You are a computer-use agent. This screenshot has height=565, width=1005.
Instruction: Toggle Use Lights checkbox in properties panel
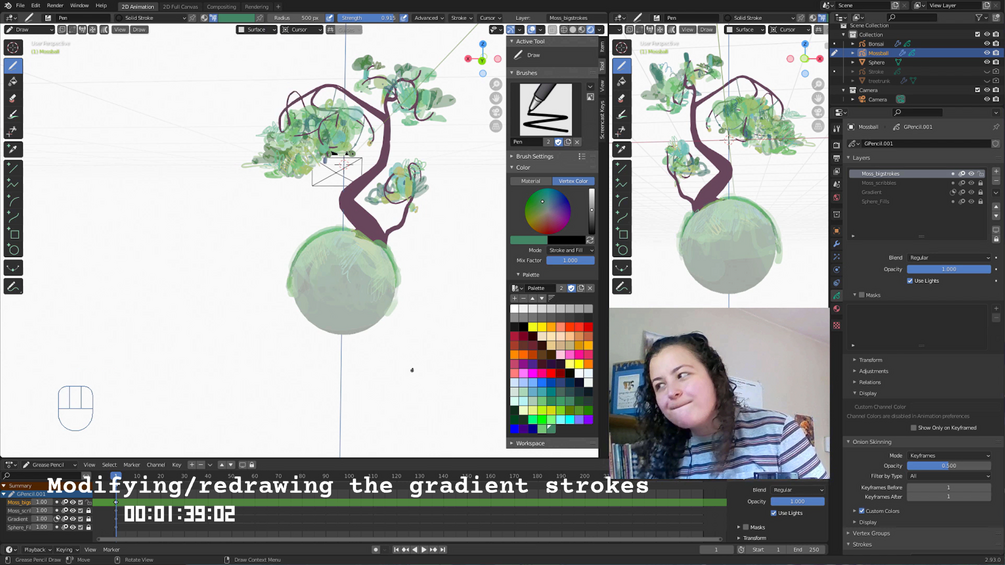910,281
